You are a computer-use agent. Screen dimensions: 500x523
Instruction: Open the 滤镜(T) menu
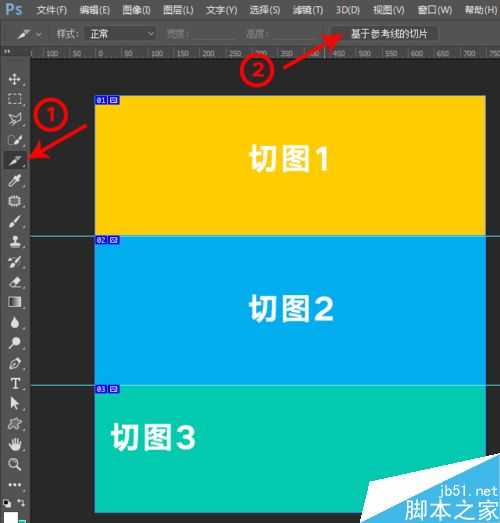click(x=308, y=10)
